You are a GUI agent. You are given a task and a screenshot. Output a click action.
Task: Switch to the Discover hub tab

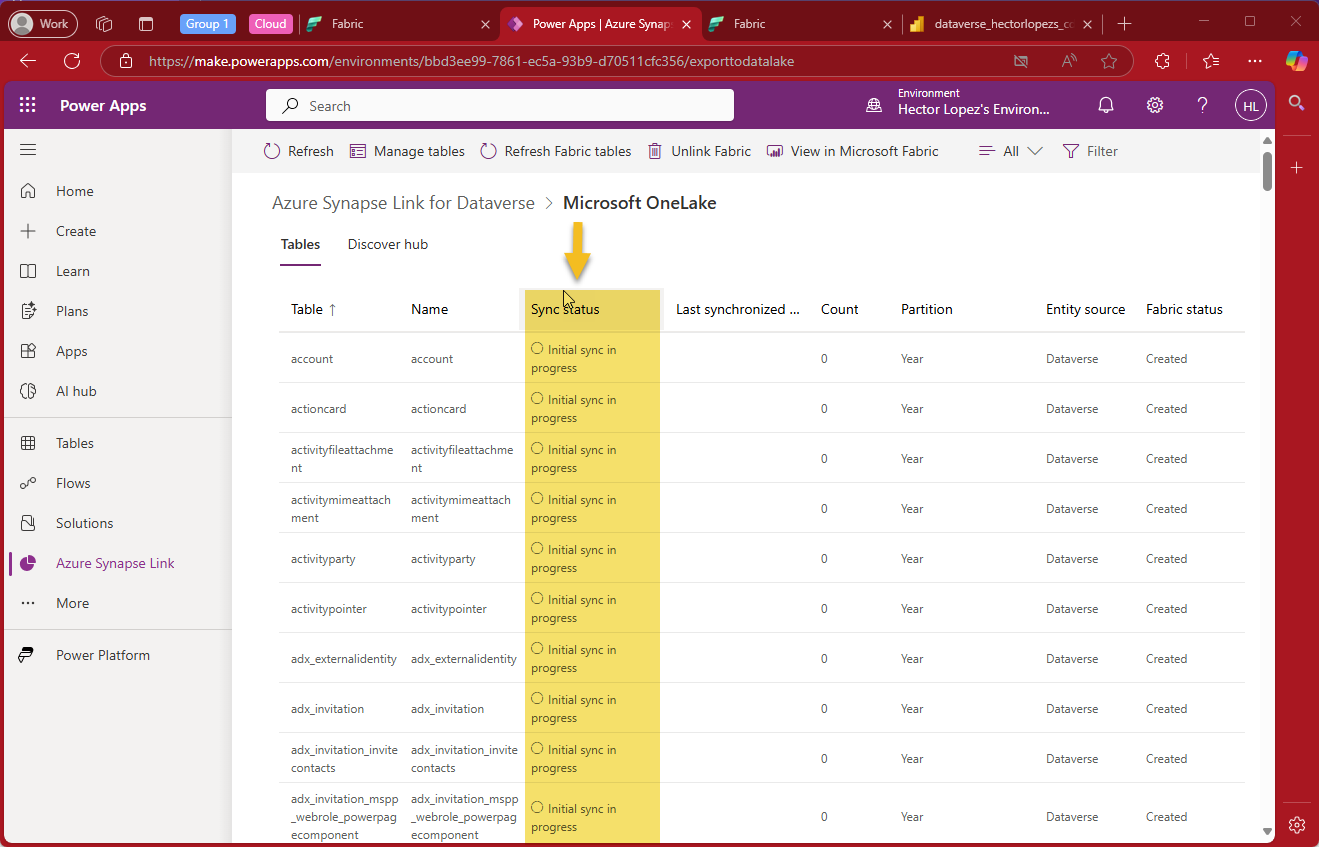pyautogui.click(x=387, y=244)
